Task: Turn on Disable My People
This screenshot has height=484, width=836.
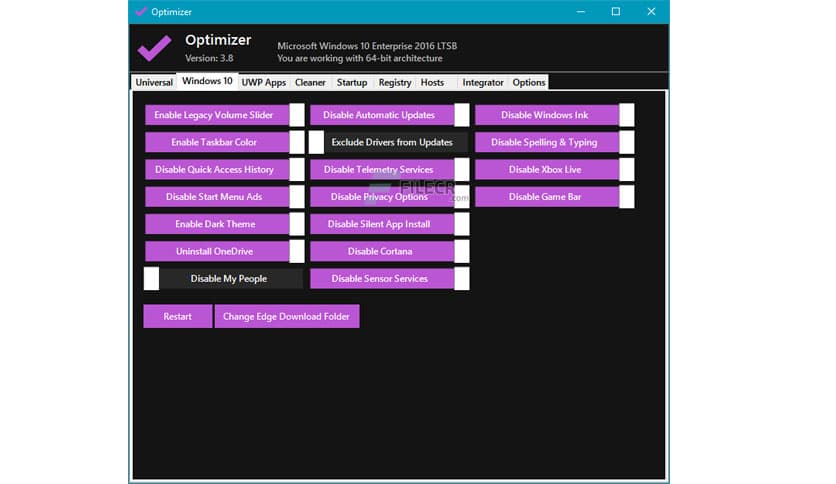Action: point(223,279)
